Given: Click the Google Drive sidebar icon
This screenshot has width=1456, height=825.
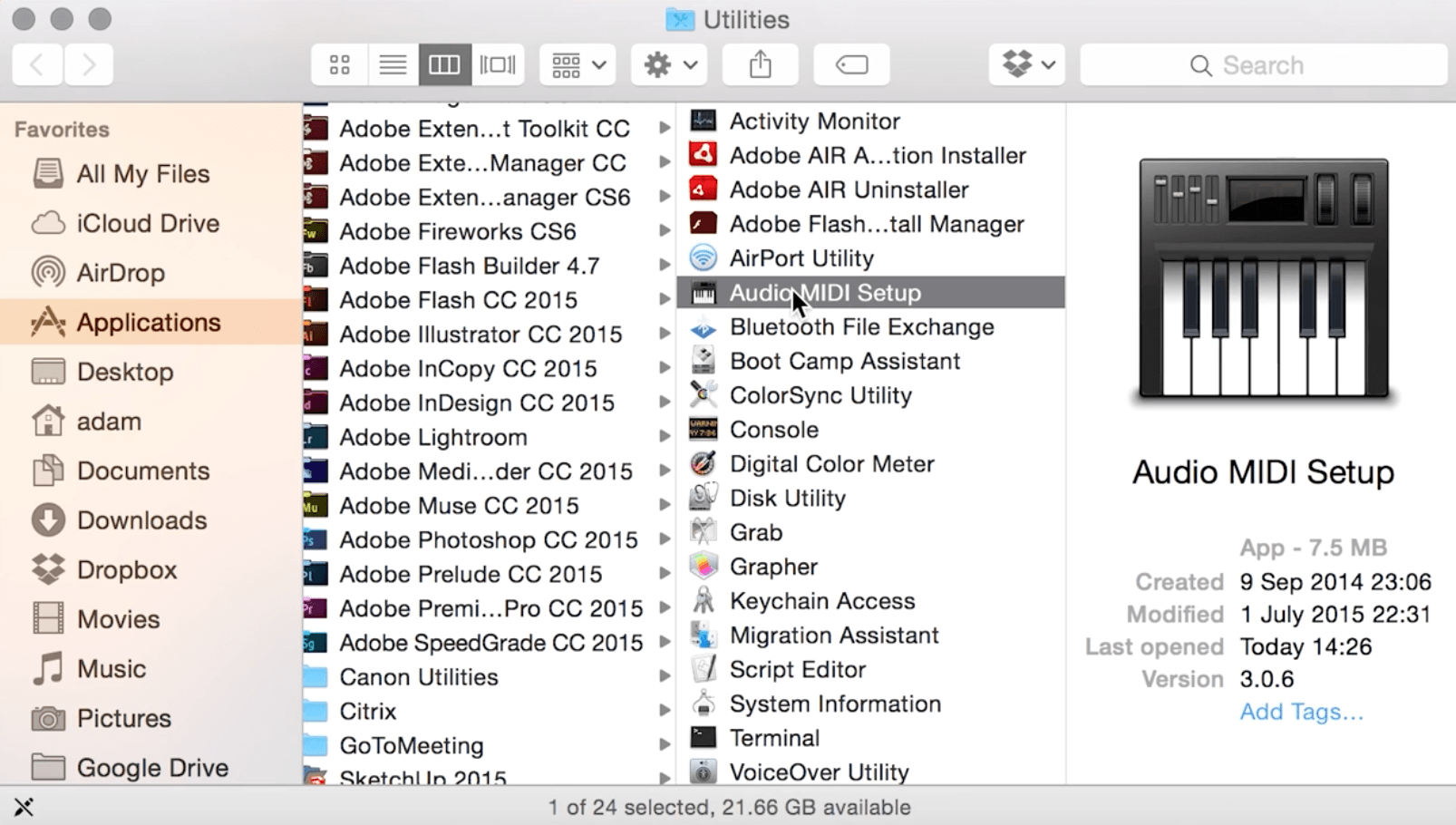Looking at the screenshot, I should coord(48,767).
